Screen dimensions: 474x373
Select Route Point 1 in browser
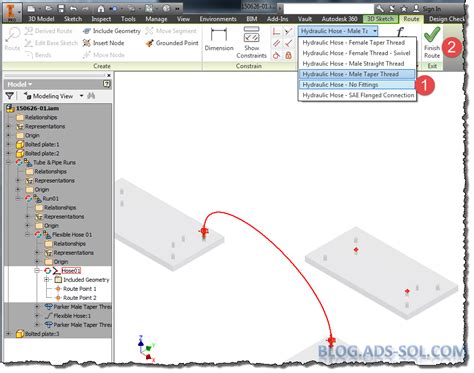(79, 289)
